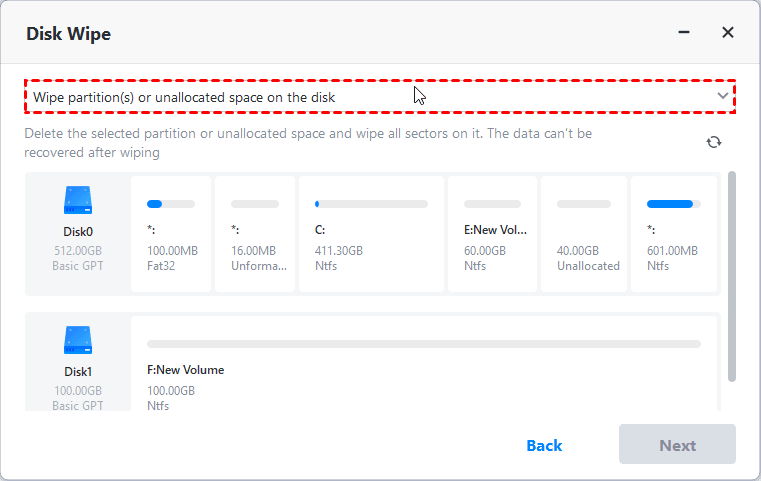
Task: Select the C: 411.30GB partition
Action: 371,235
